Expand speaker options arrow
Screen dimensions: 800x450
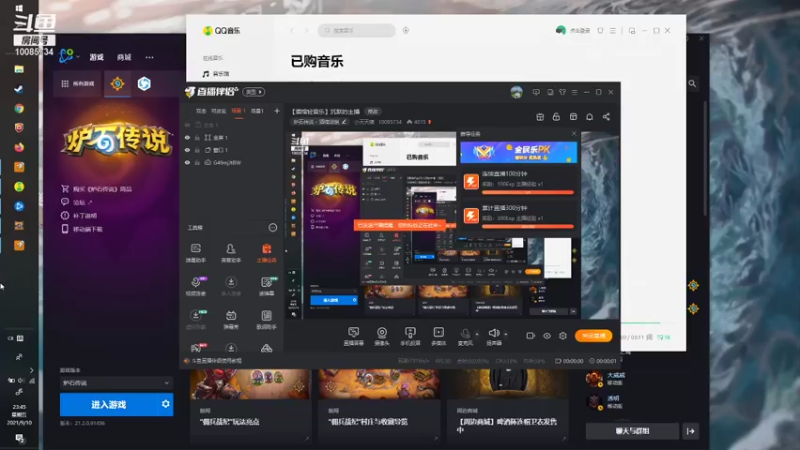coord(506,334)
